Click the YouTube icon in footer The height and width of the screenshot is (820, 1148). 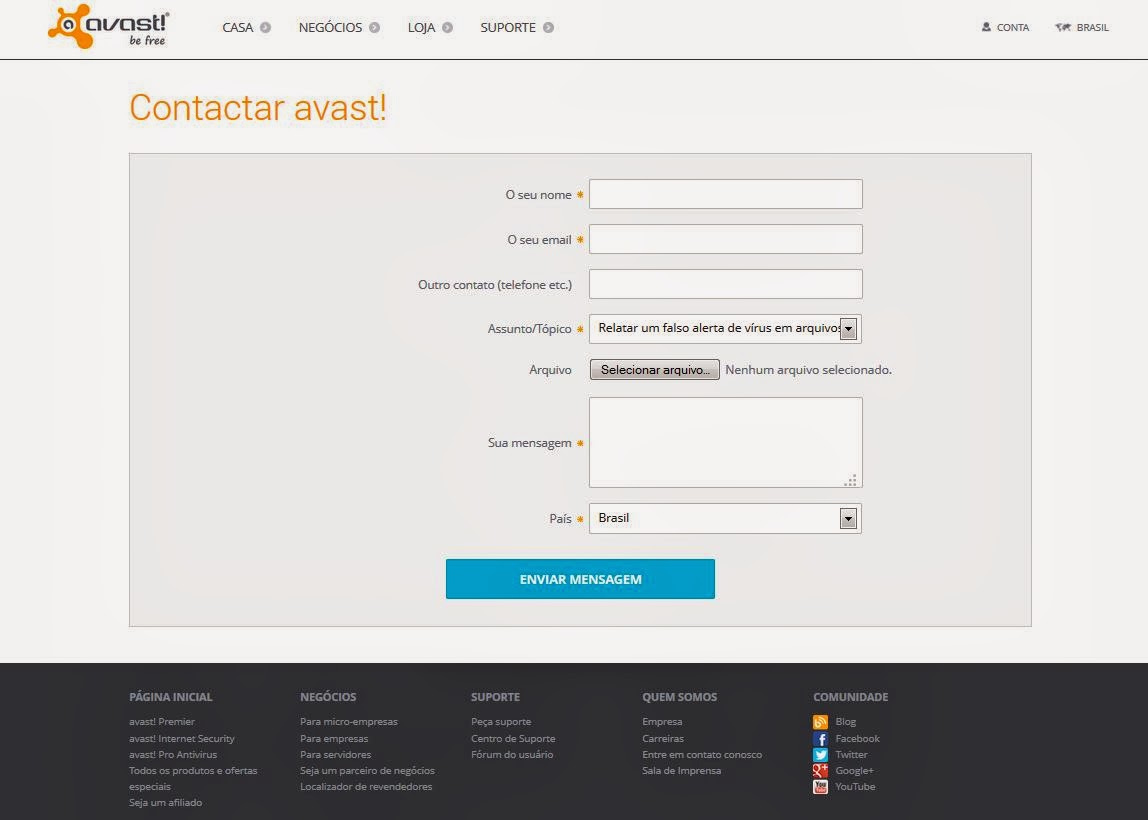[821, 787]
